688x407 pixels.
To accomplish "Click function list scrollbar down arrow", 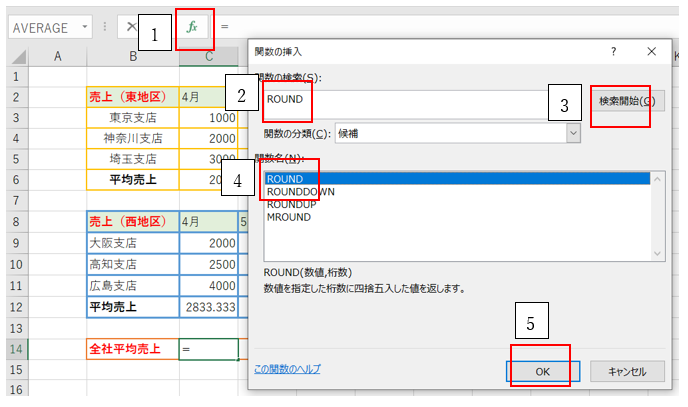I will coord(657,254).
